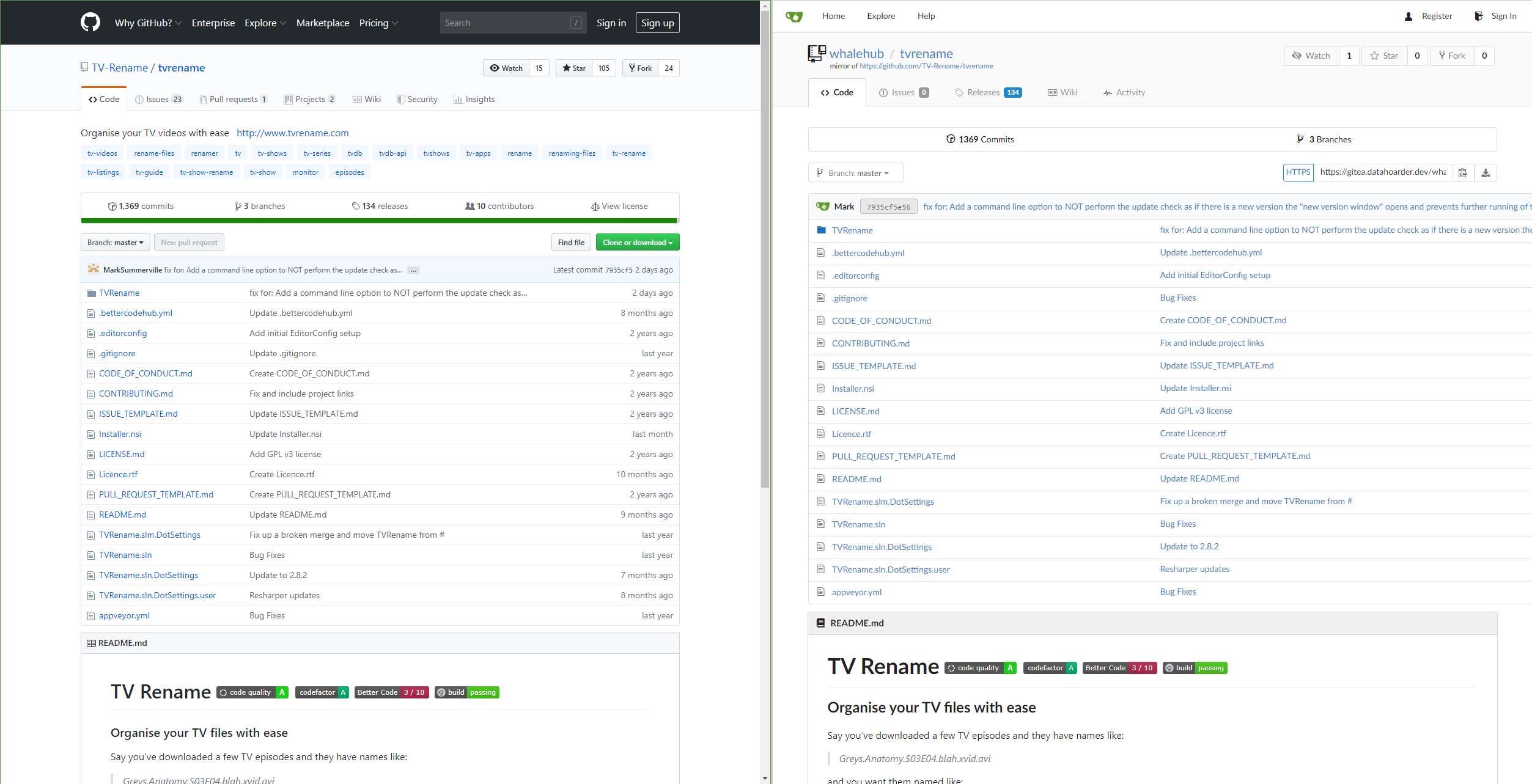1532x784 pixels.
Task: Open 1369 Commits link on Gitea
Action: (980, 139)
